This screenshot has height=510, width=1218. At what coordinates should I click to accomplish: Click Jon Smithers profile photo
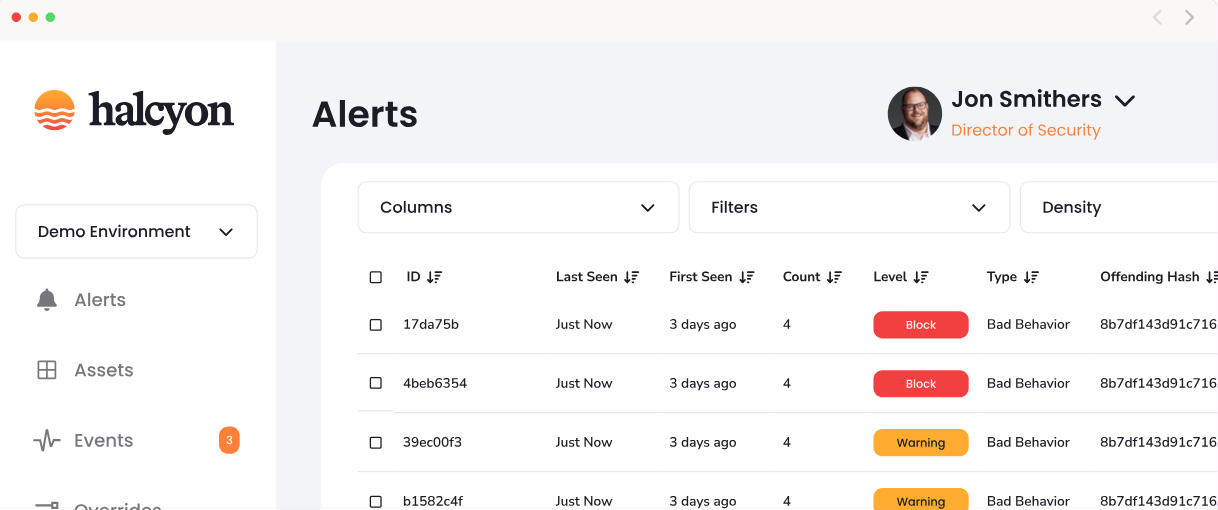pyautogui.click(x=914, y=113)
